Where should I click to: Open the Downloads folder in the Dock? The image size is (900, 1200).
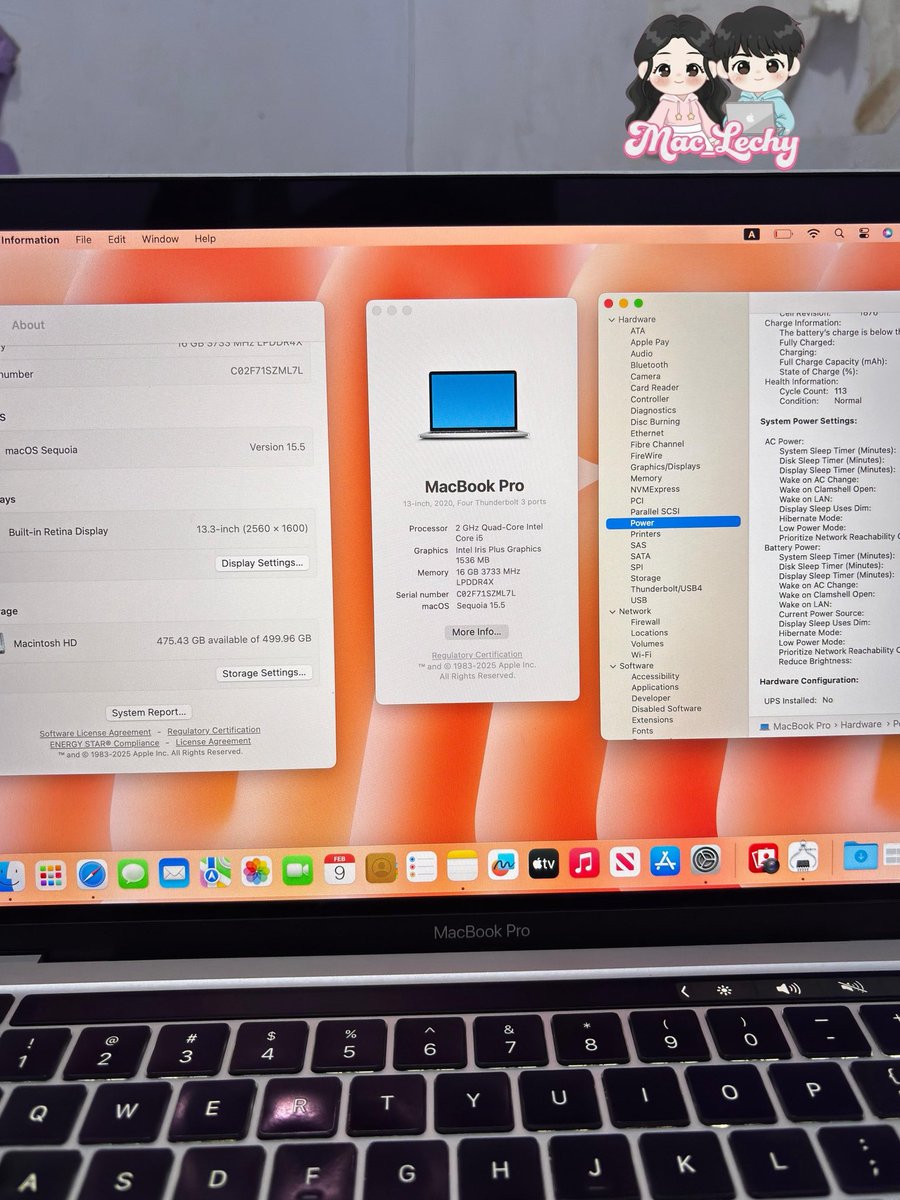pyautogui.click(x=860, y=855)
